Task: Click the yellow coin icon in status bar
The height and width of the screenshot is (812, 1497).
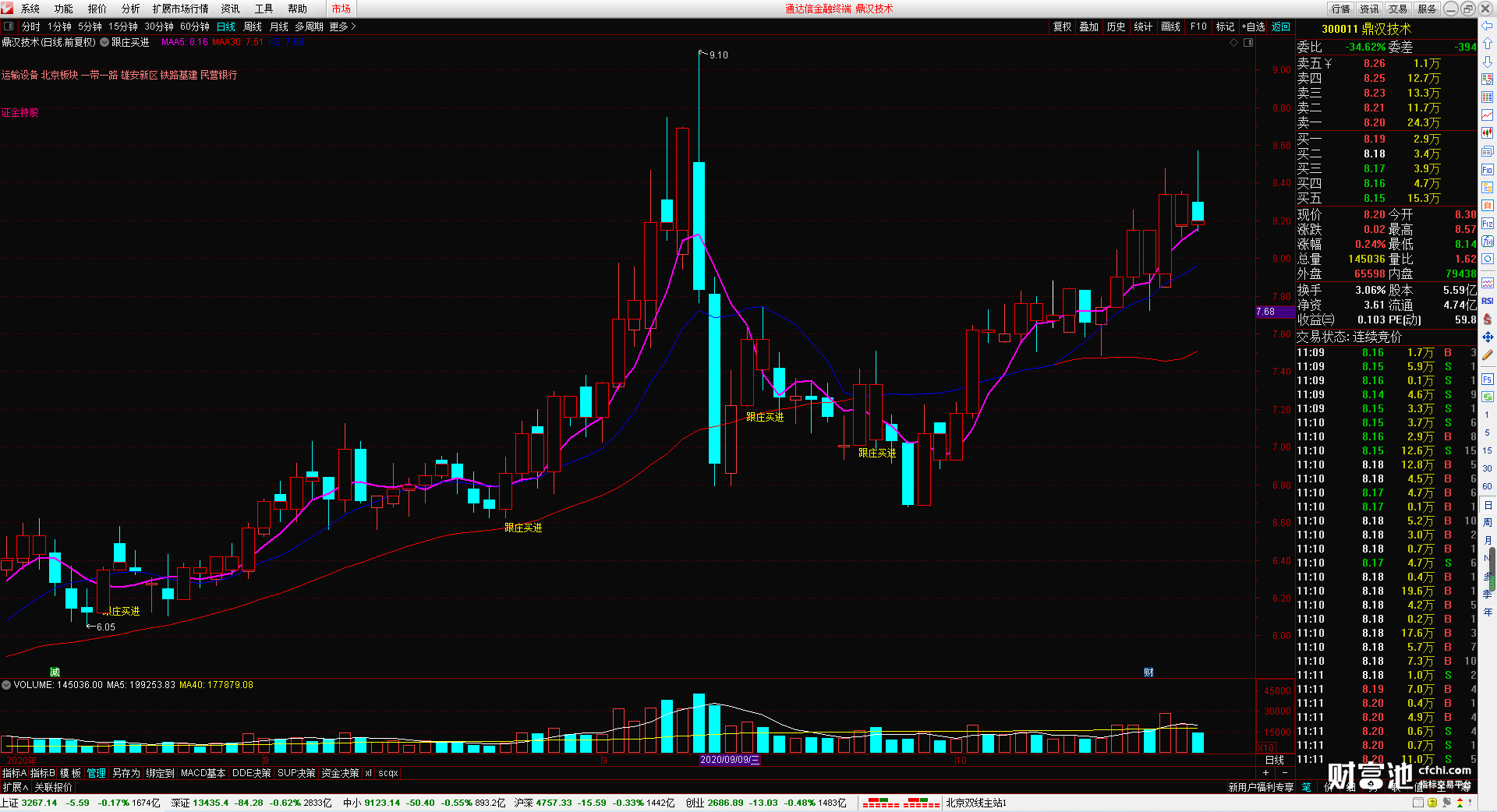Action: coord(1432,802)
